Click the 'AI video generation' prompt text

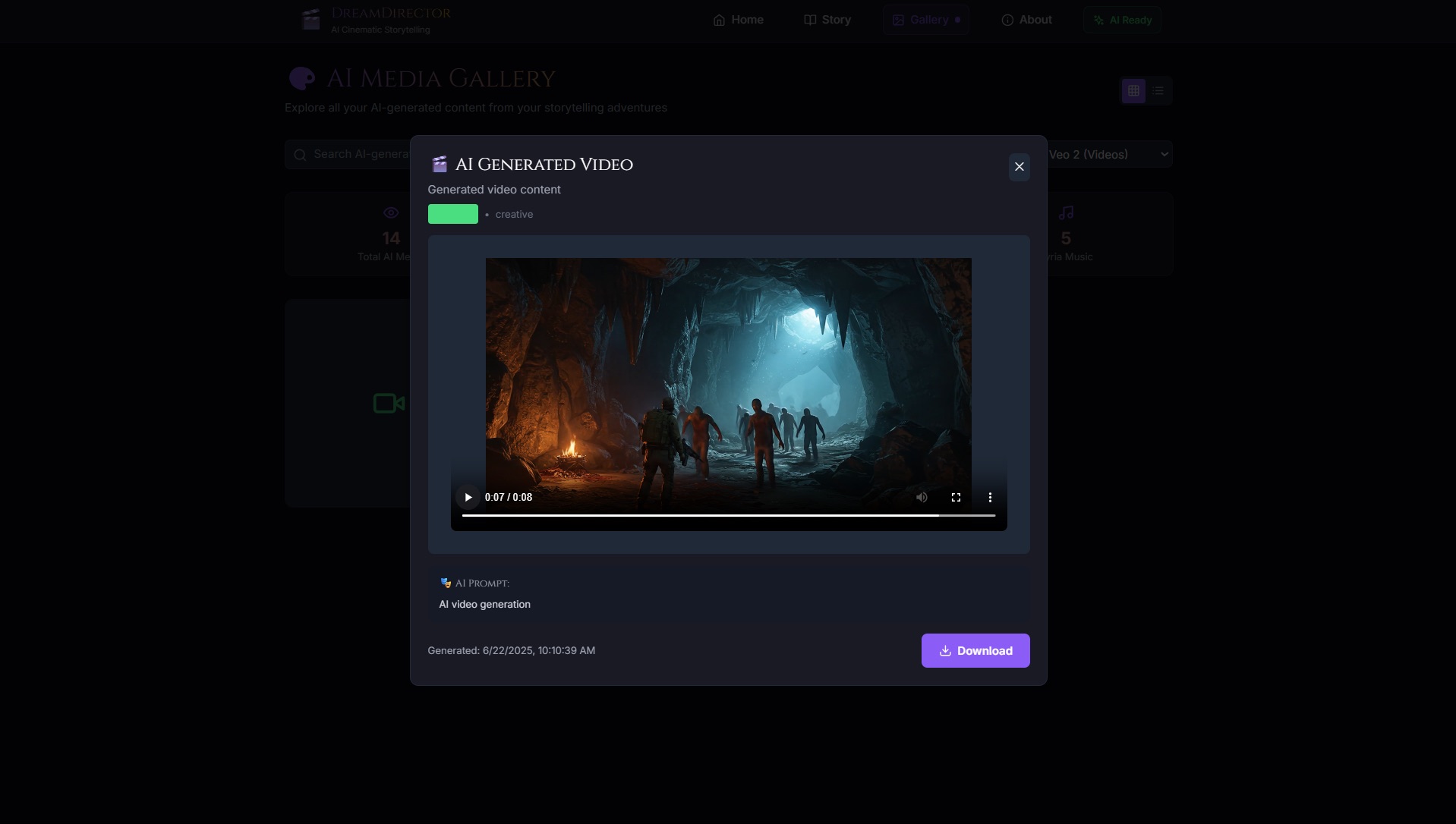point(484,605)
